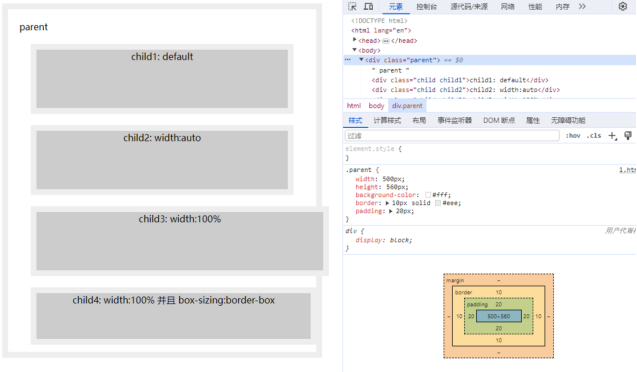Open the 1.html source link
This screenshot has width=637, height=372.
(x=627, y=170)
